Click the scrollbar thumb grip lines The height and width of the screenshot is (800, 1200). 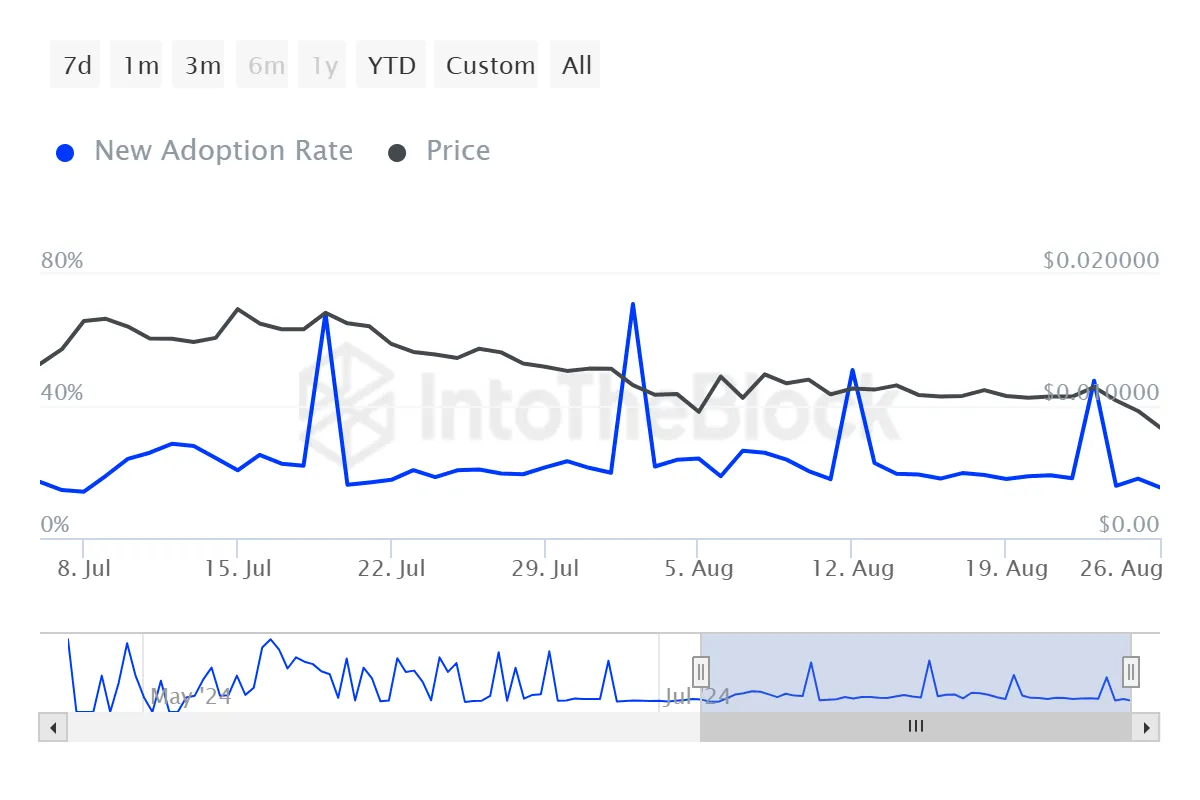(x=915, y=727)
